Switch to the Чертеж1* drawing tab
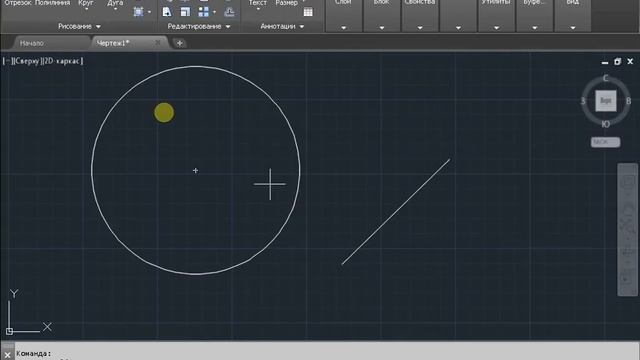 pos(113,43)
